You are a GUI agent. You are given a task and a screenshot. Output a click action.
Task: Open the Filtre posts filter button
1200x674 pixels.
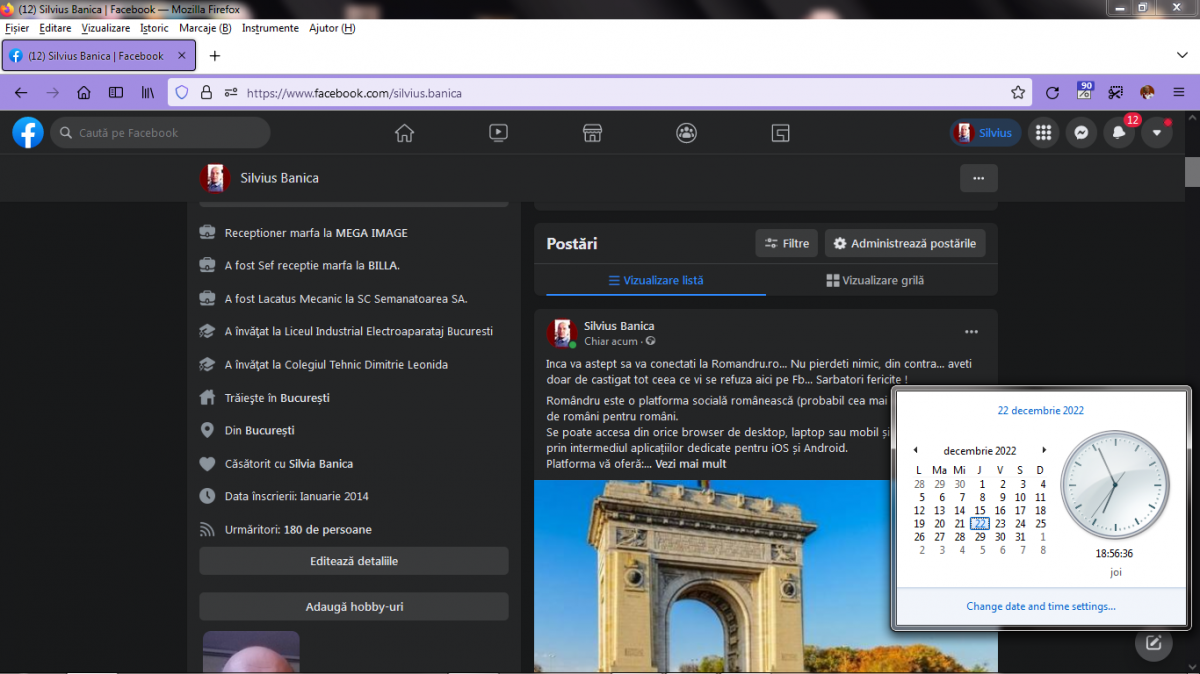coord(787,243)
